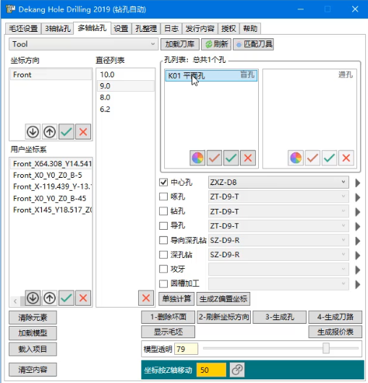Run arrow at end of 钻孔 row
Viewport: 368px width, 383px height.
point(358,212)
